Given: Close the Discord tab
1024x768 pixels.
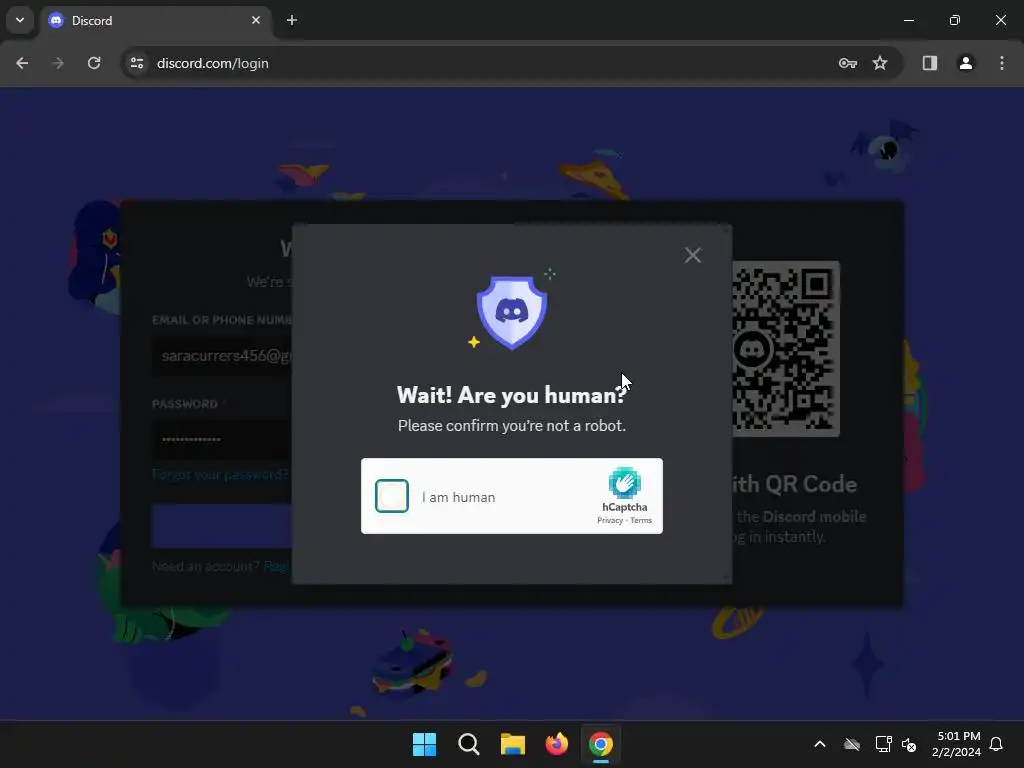Looking at the screenshot, I should coord(256,20).
